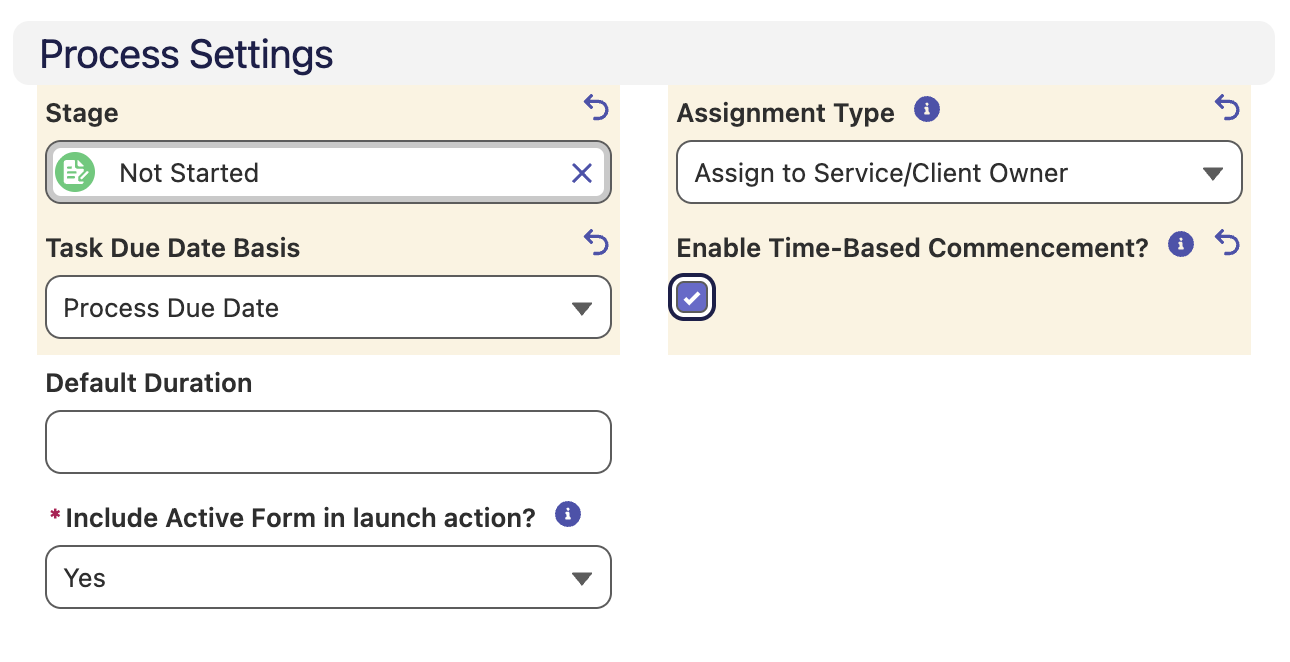The height and width of the screenshot is (662, 1290).
Task: Click the Enable Time-Based Commencement label
Action: click(x=913, y=248)
